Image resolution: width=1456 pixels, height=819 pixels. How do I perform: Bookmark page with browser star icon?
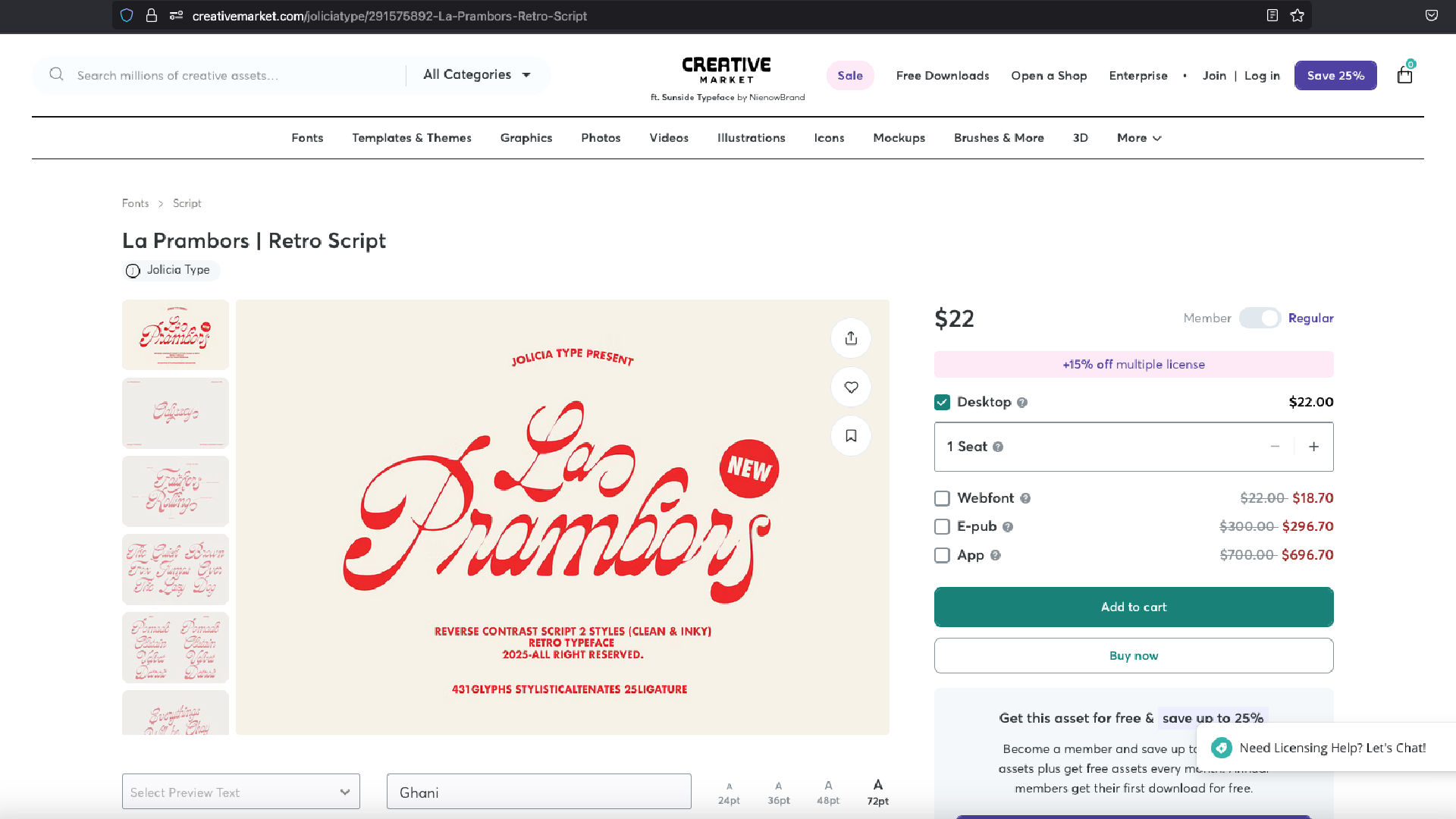click(1298, 15)
